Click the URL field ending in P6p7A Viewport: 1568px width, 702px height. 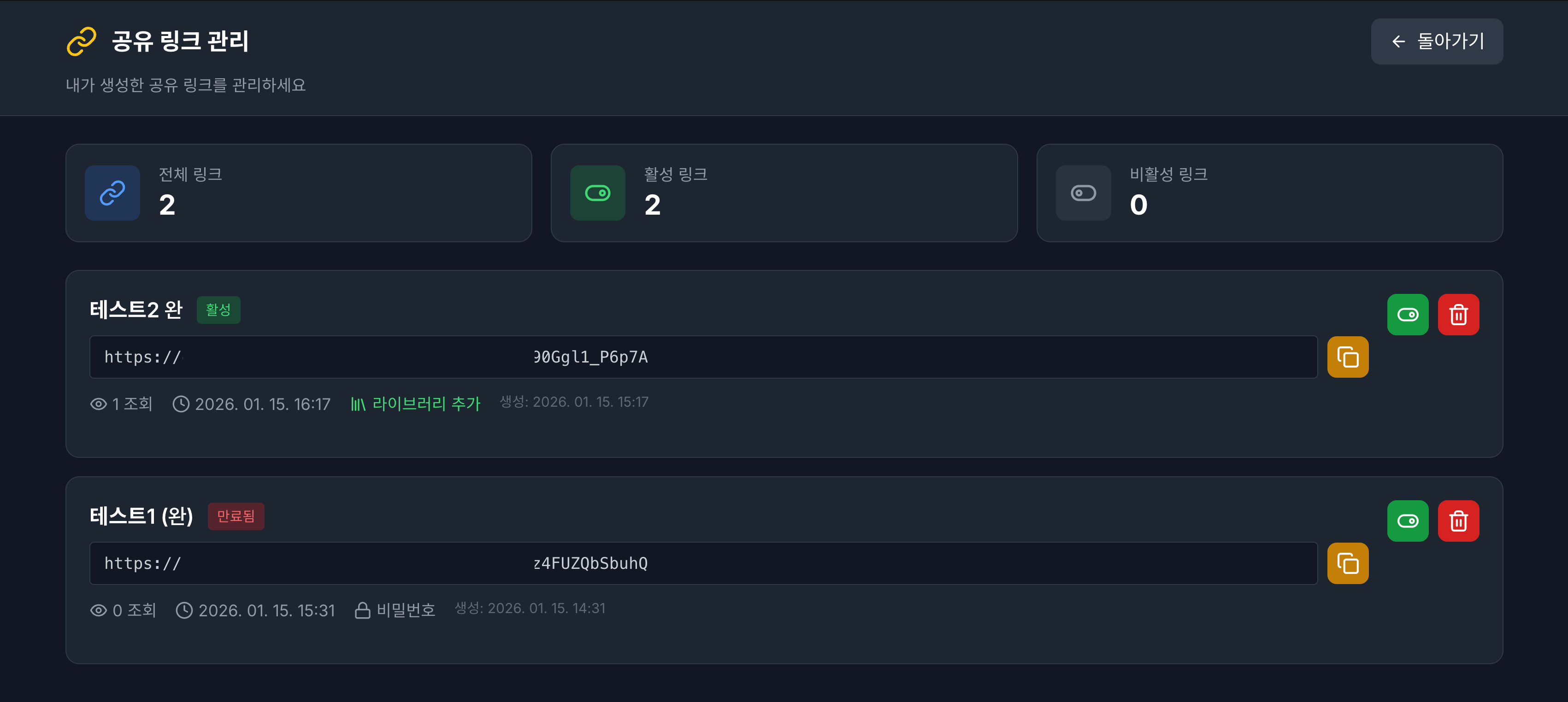(703, 357)
